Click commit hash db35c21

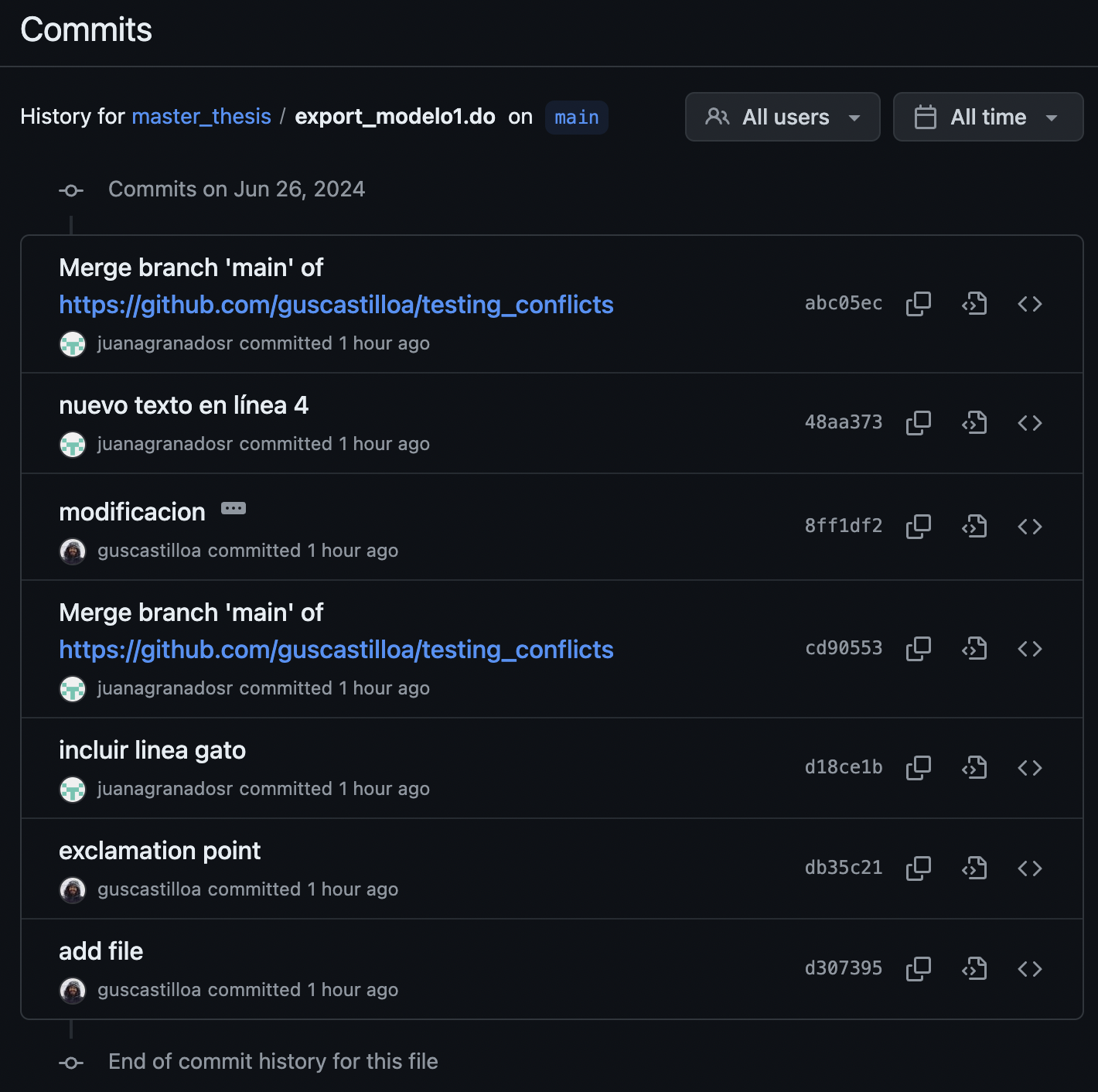[843, 868]
